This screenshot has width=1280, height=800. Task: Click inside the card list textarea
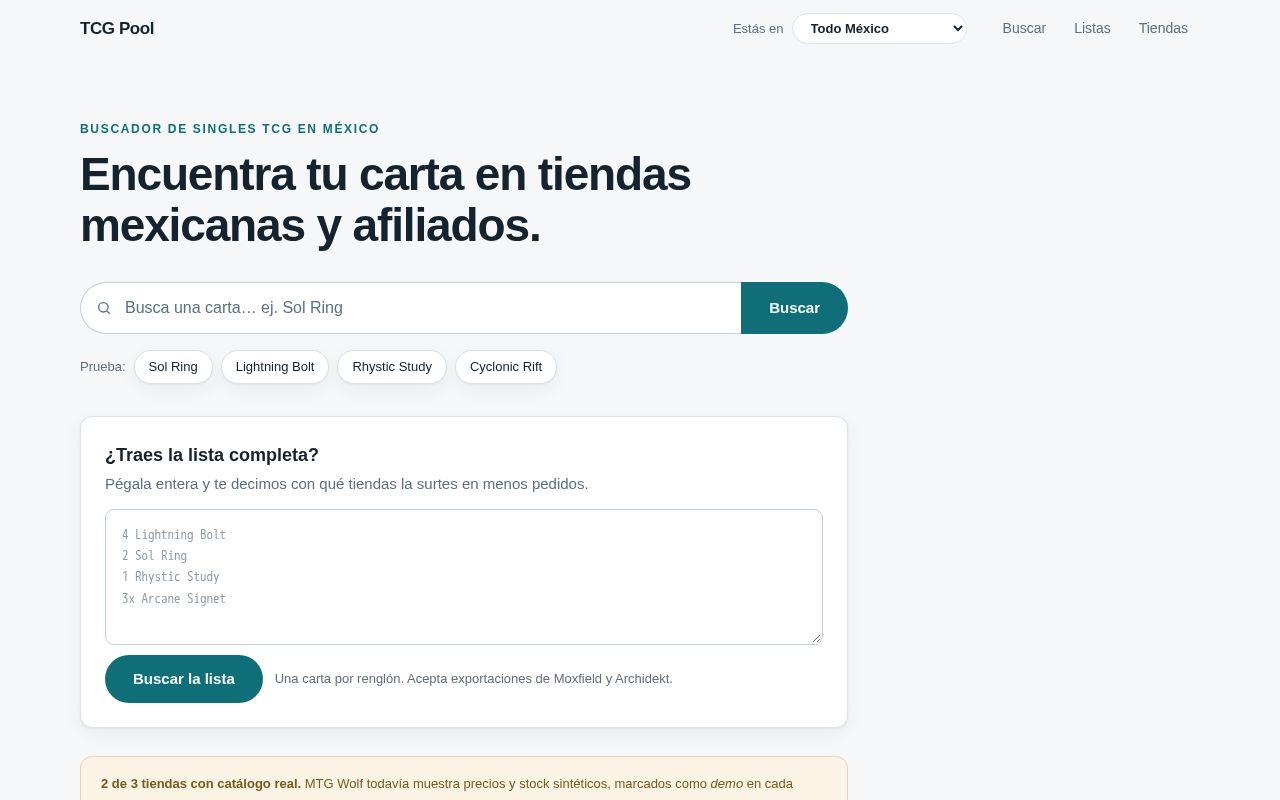coord(464,577)
